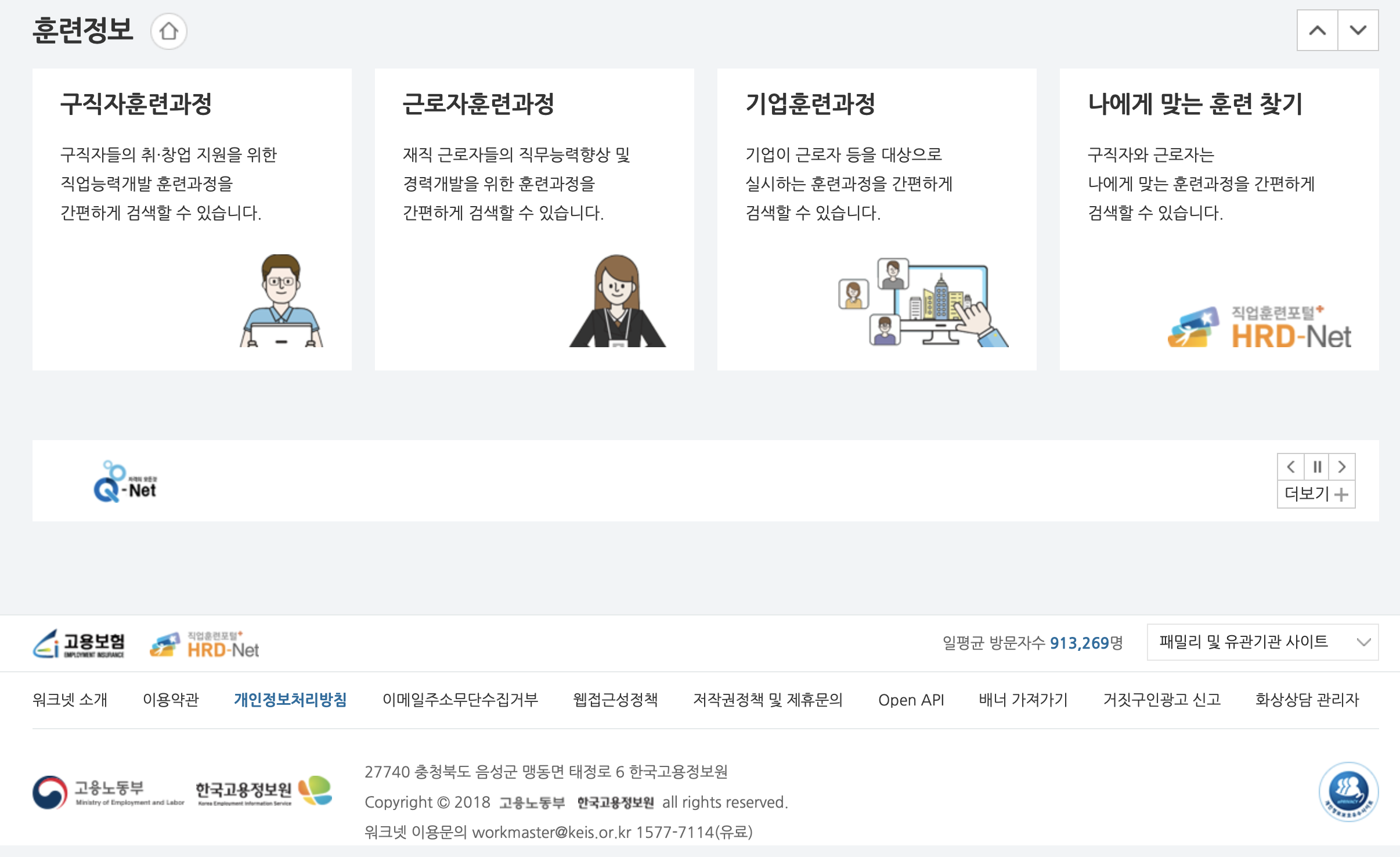Pause the banner carousel rotation

(x=1316, y=467)
